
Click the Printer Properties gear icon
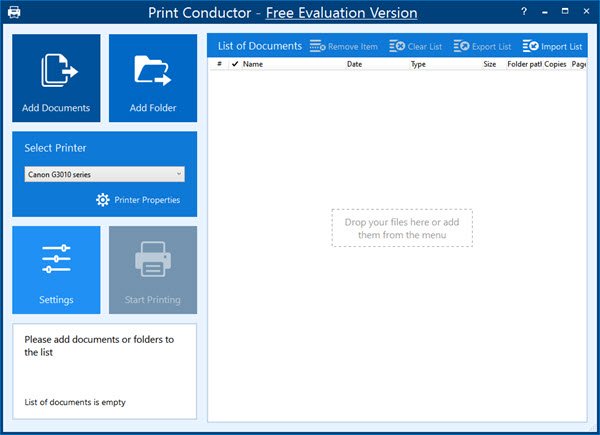[x=103, y=200]
